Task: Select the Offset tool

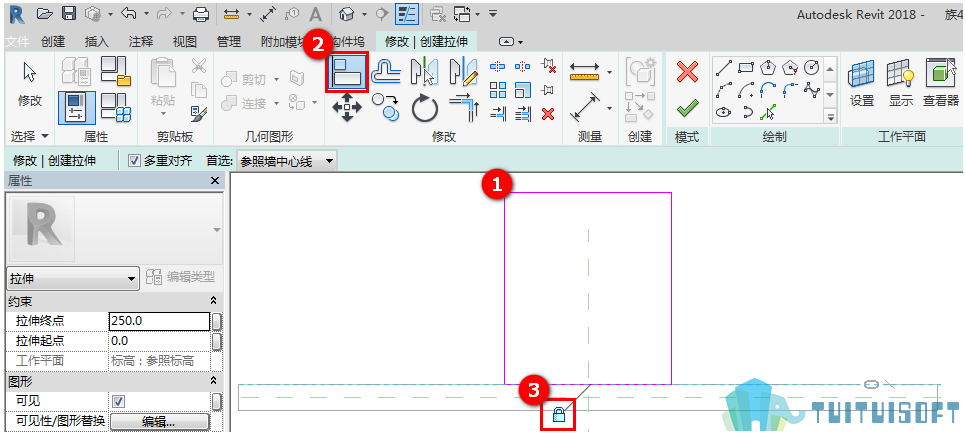Action: [x=386, y=72]
